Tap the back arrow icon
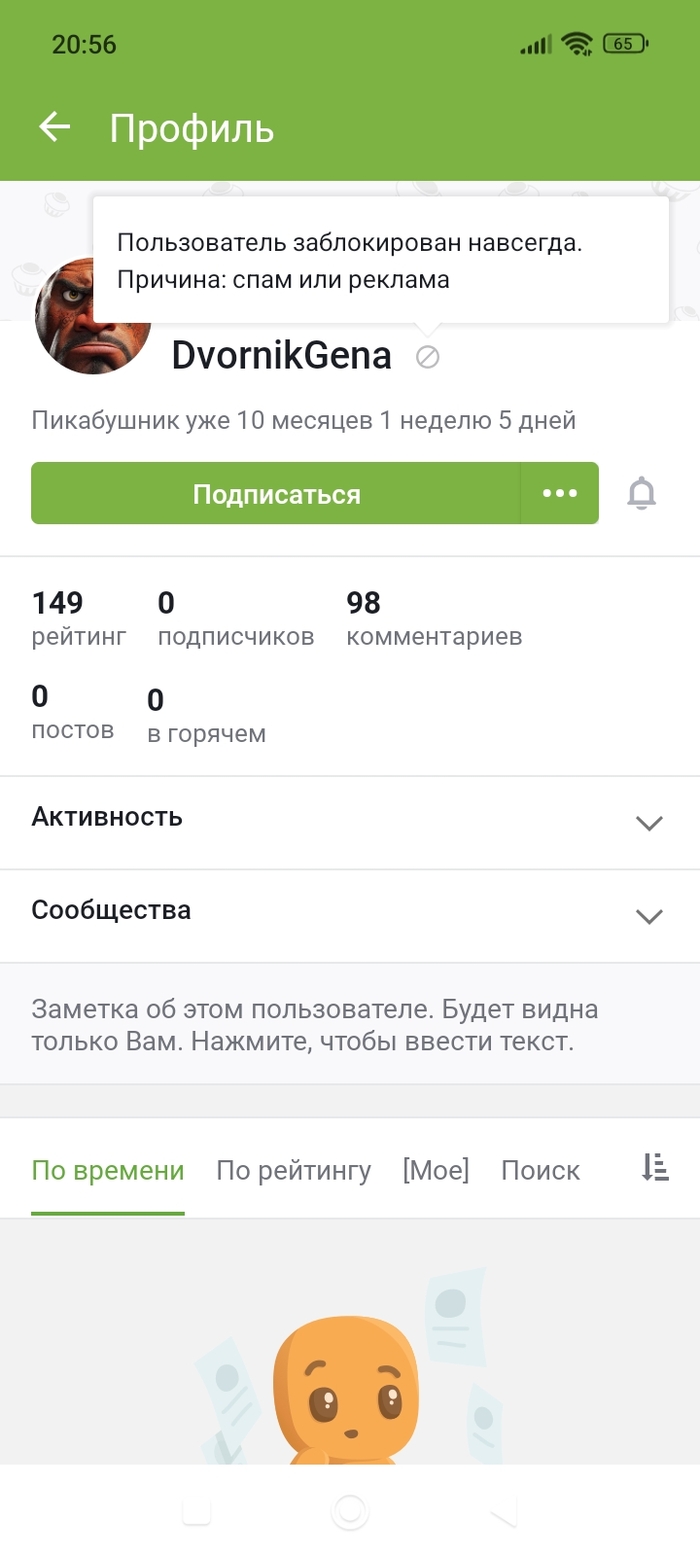This screenshot has height=1556, width=700. tap(55, 127)
